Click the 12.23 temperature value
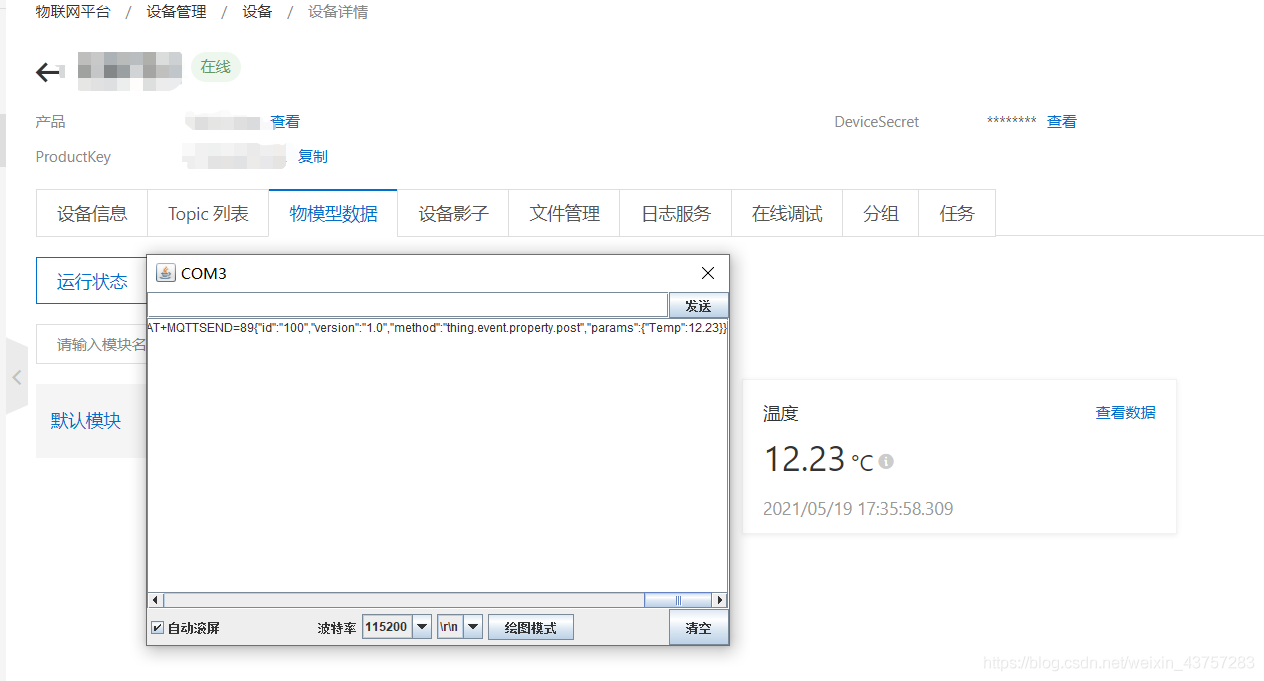The width and height of the screenshot is (1264, 681). 805,459
